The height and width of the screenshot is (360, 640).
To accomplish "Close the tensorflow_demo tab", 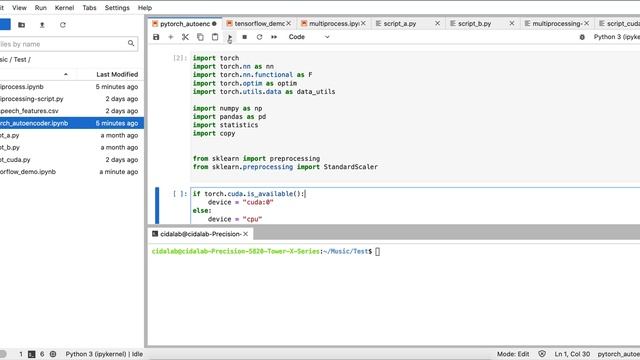I will click(289, 24).
